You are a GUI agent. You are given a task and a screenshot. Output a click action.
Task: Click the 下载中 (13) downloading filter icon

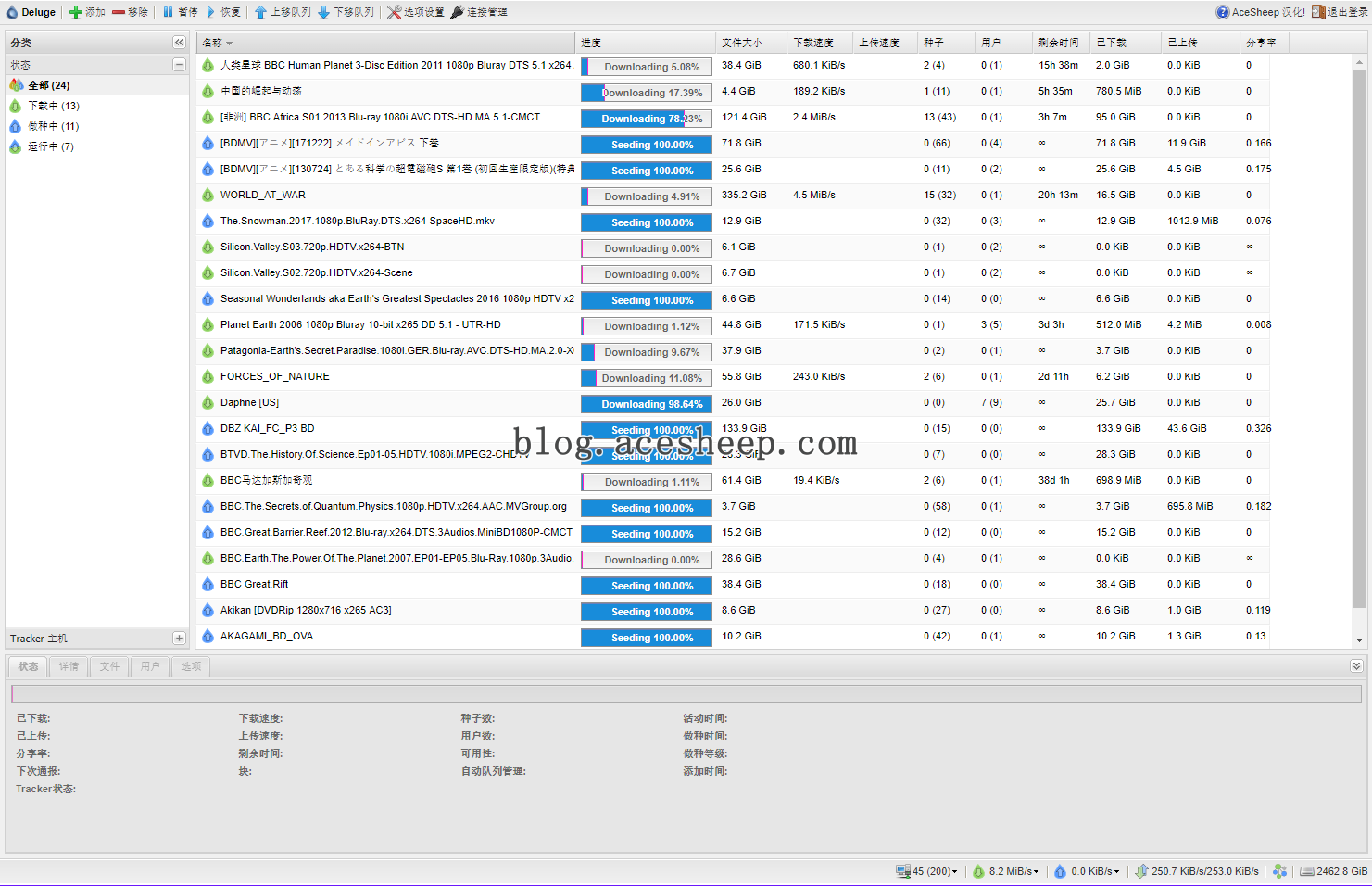coord(16,106)
